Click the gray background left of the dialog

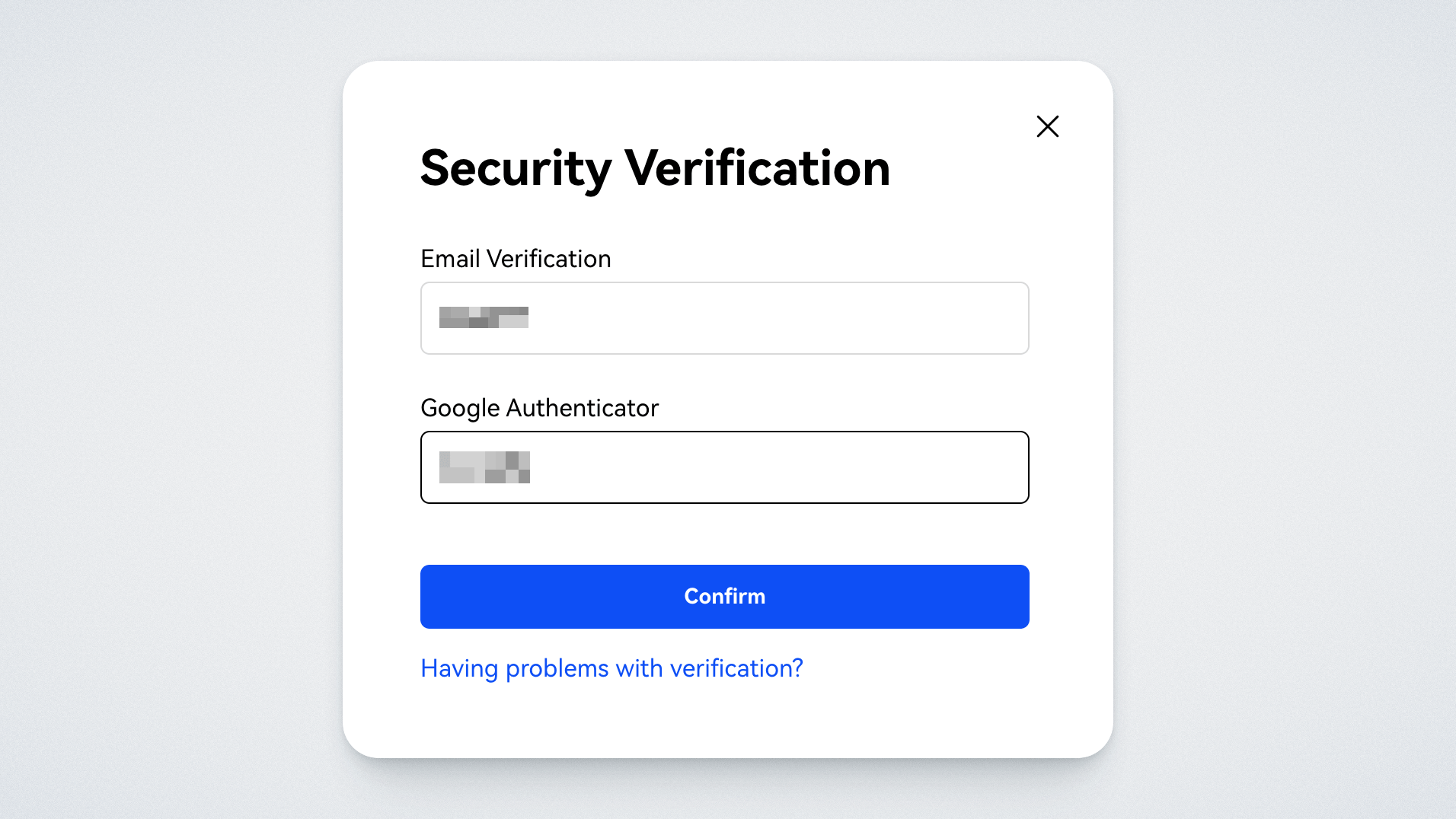[x=168, y=411]
